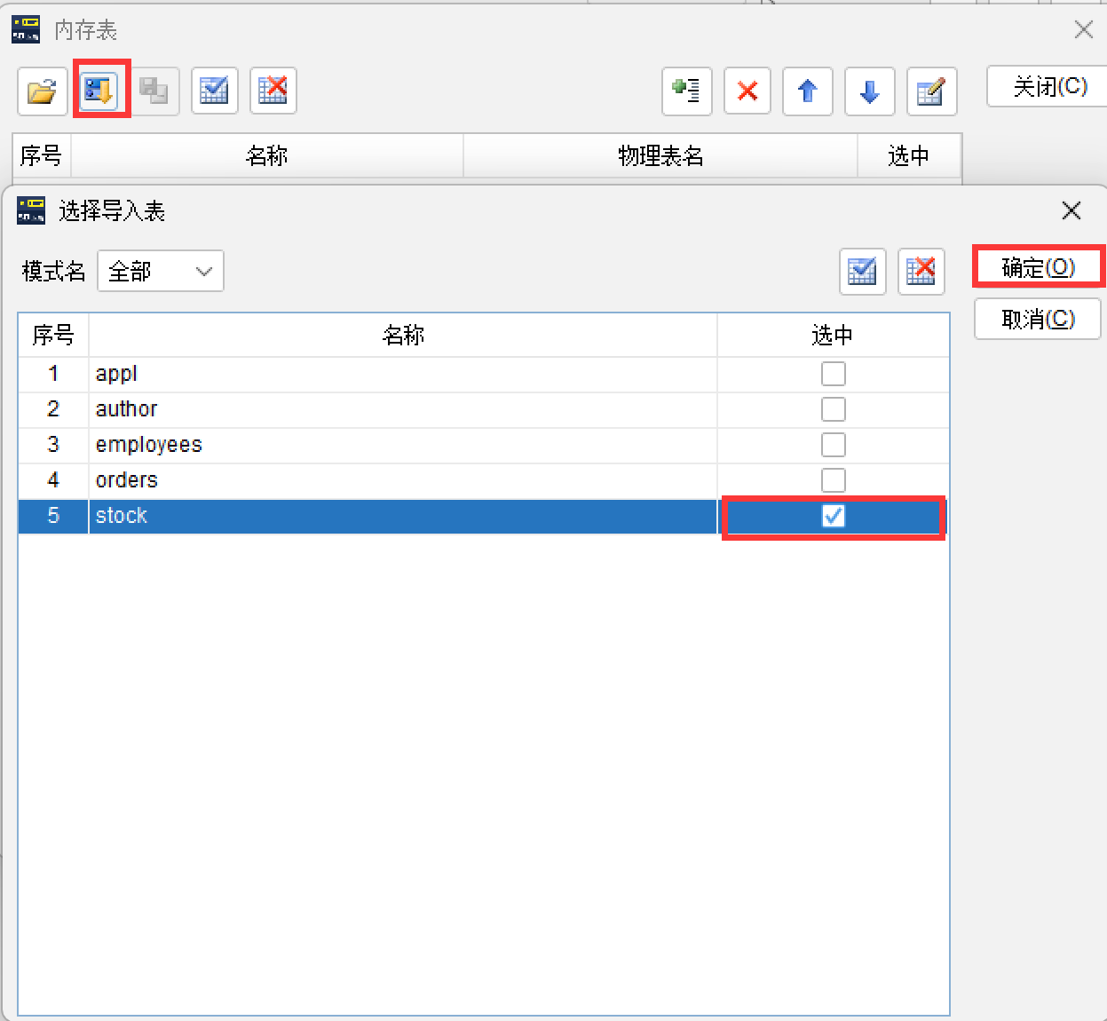1107x1021 pixels.
Task: Edit table icon with pencil
Action: [x=931, y=90]
